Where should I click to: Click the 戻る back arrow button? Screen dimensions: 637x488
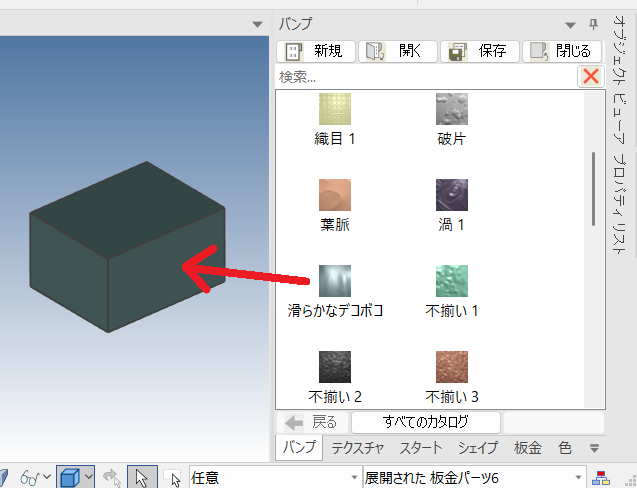click(312, 423)
